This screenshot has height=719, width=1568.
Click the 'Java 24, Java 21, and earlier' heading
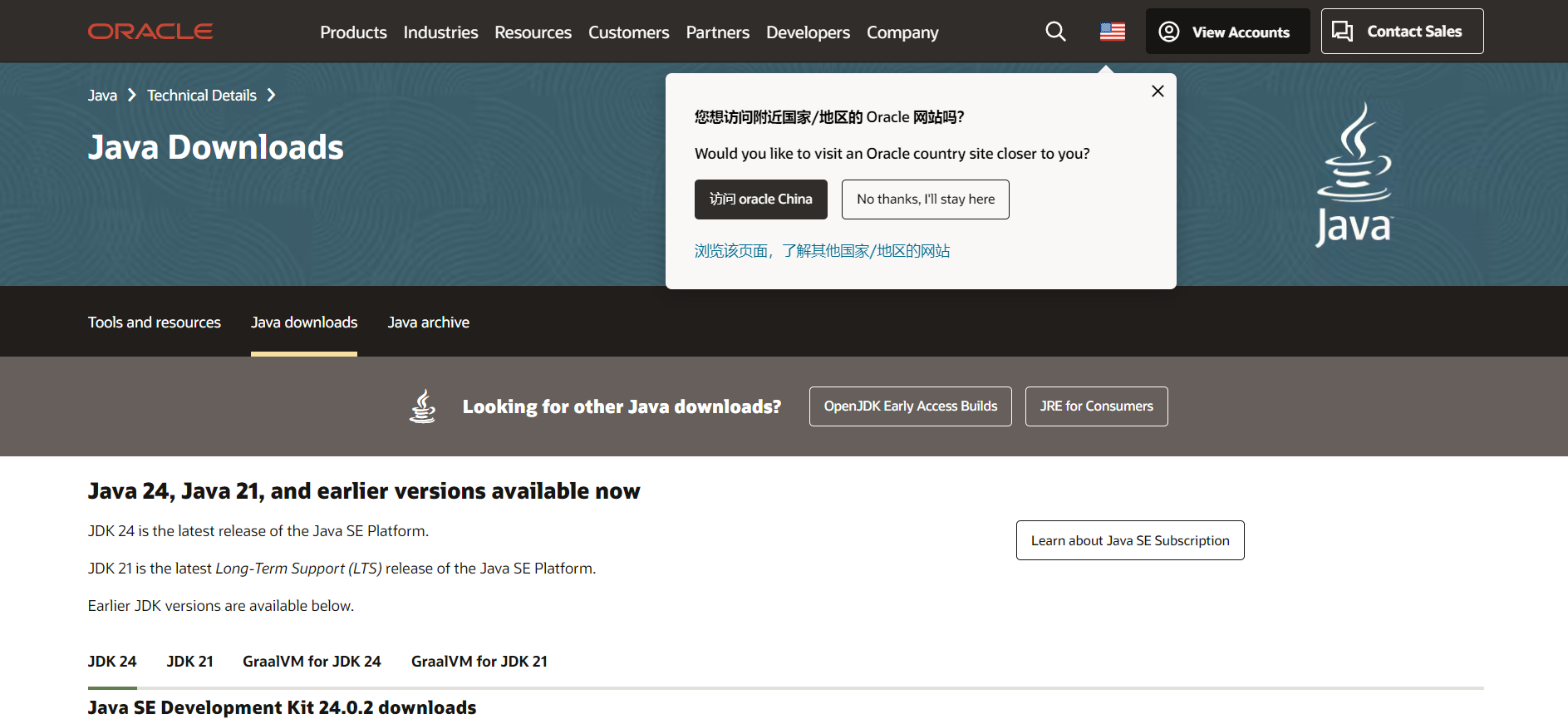pos(364,491)
